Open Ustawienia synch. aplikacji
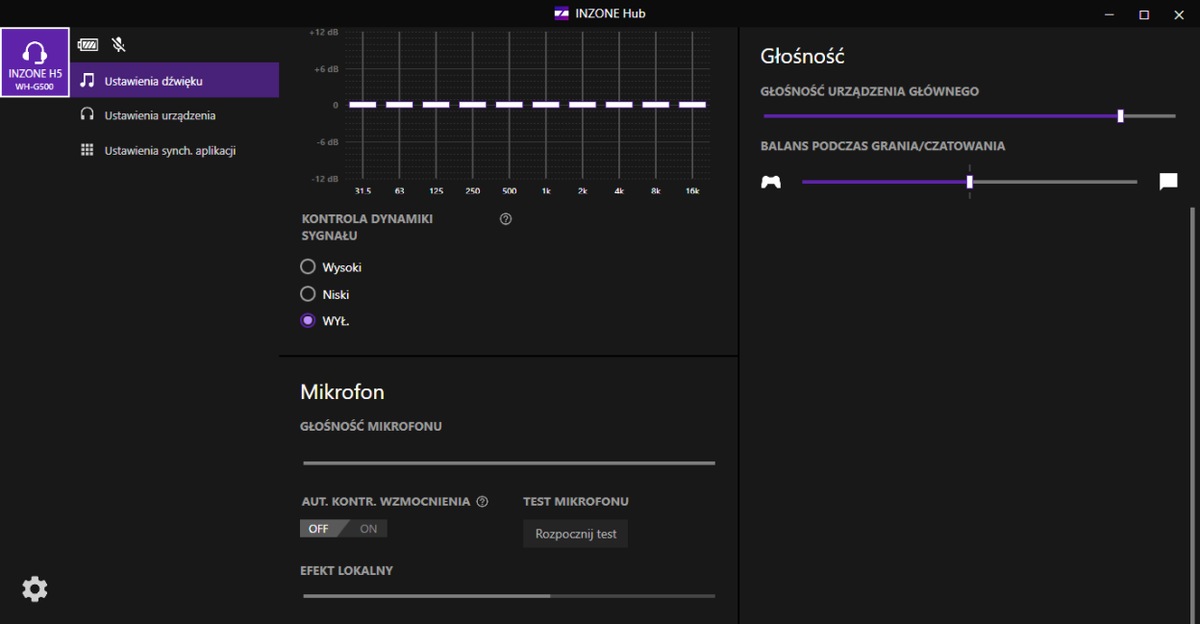Viewport: 1200px width, 624px height. pyautogui.click(x=174, y=151)
